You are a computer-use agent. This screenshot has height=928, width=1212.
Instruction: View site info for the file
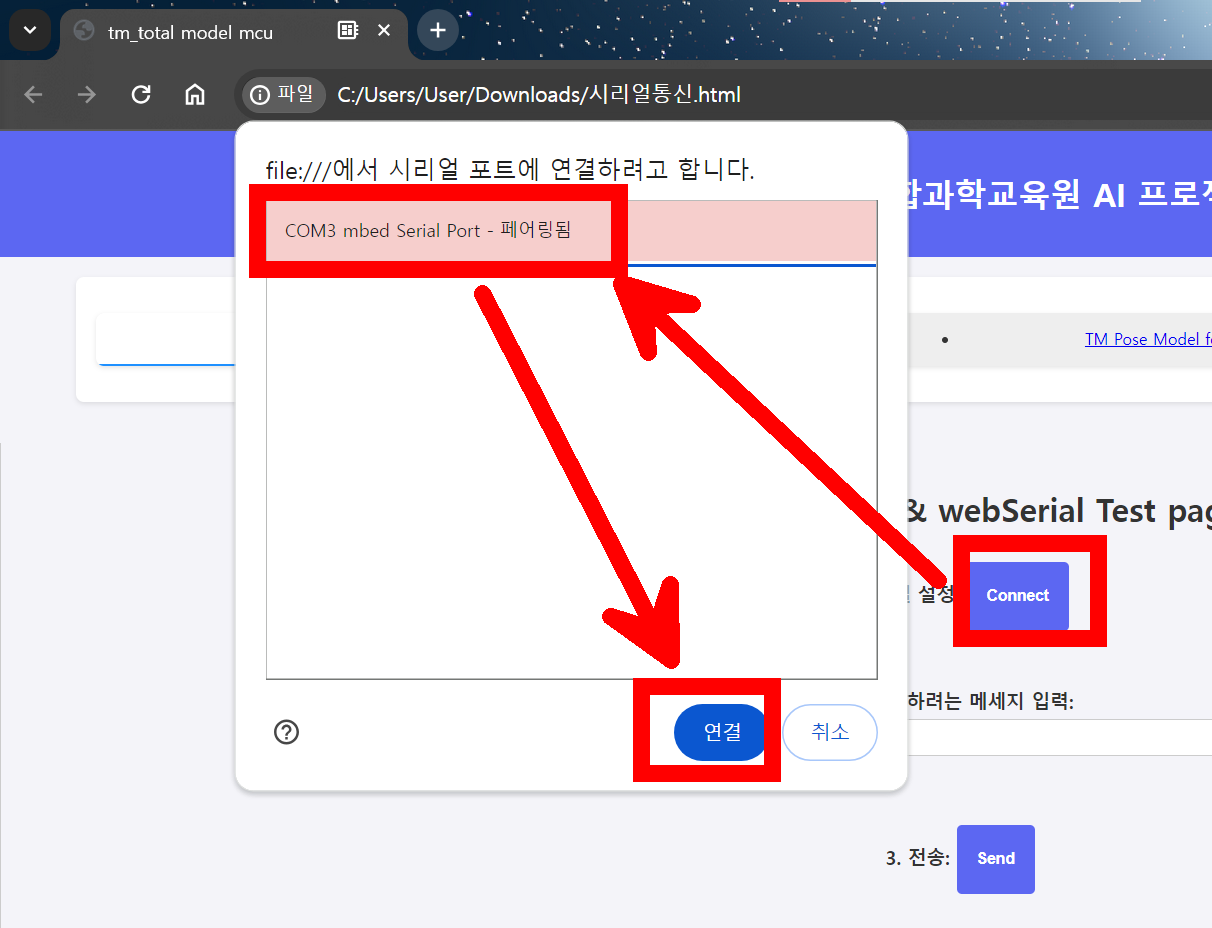pyautogui.click(x=283, y=95)
